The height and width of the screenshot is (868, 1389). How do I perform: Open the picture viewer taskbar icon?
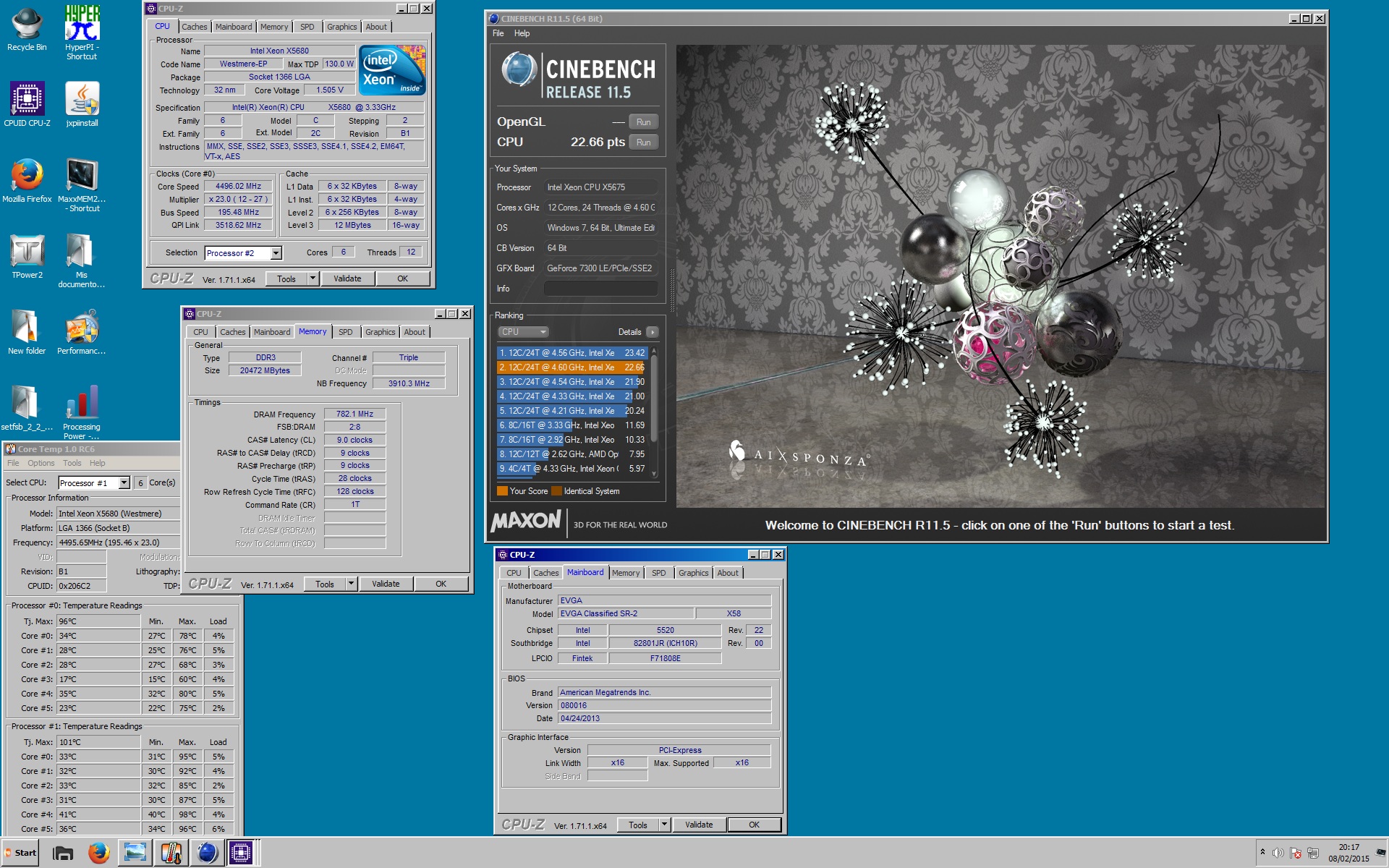[x=135, y=853]
